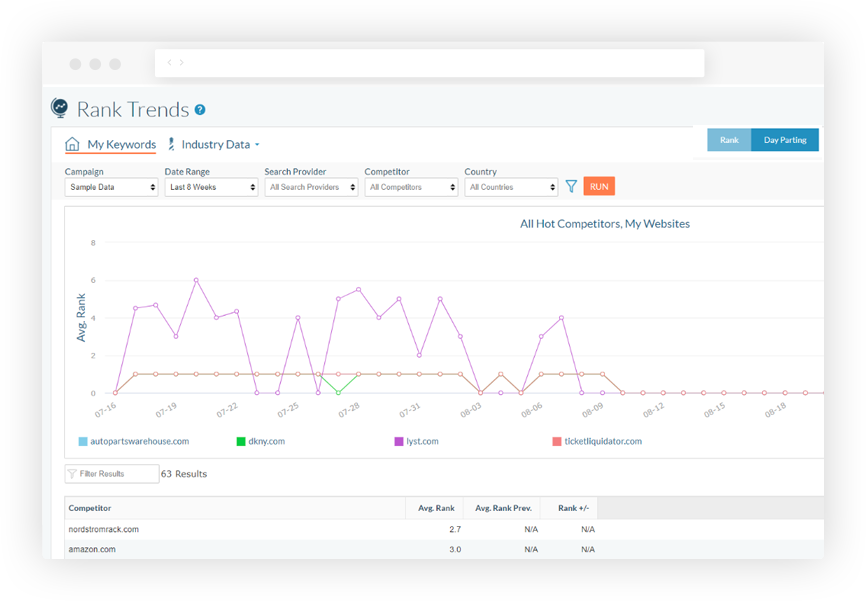Expand the Industry Data caret arrow
The height and width of the screenshot is (601, 866).
257,145
